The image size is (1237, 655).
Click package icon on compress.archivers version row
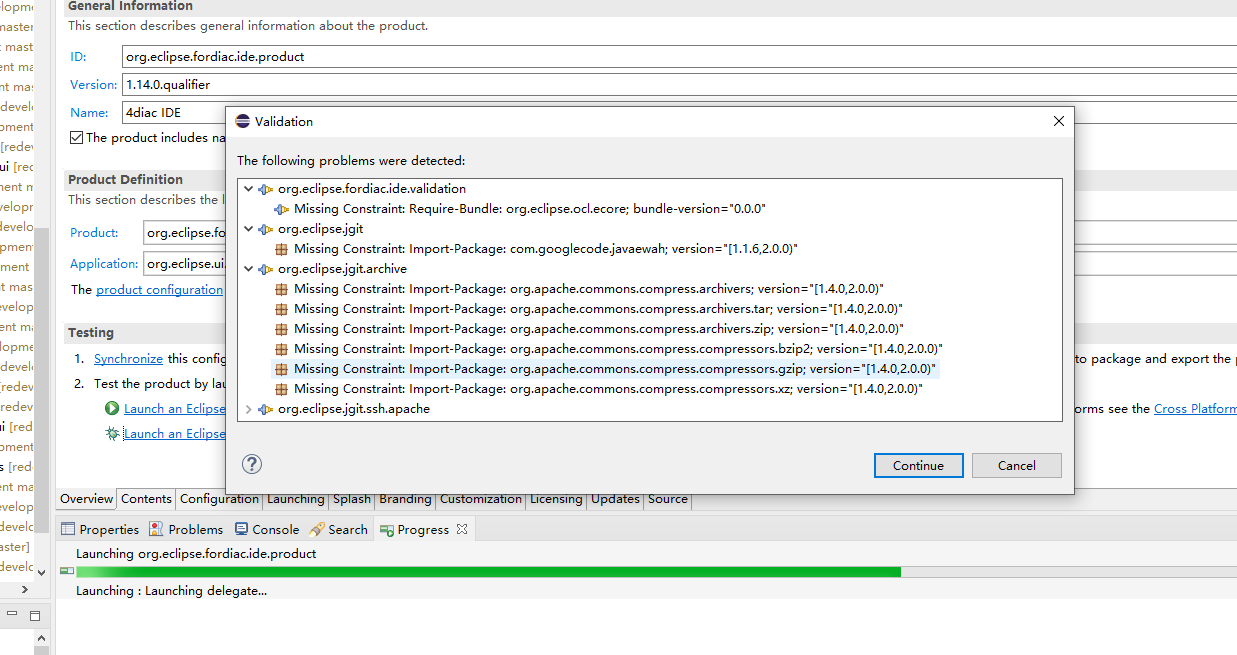[x=282, y=289]
